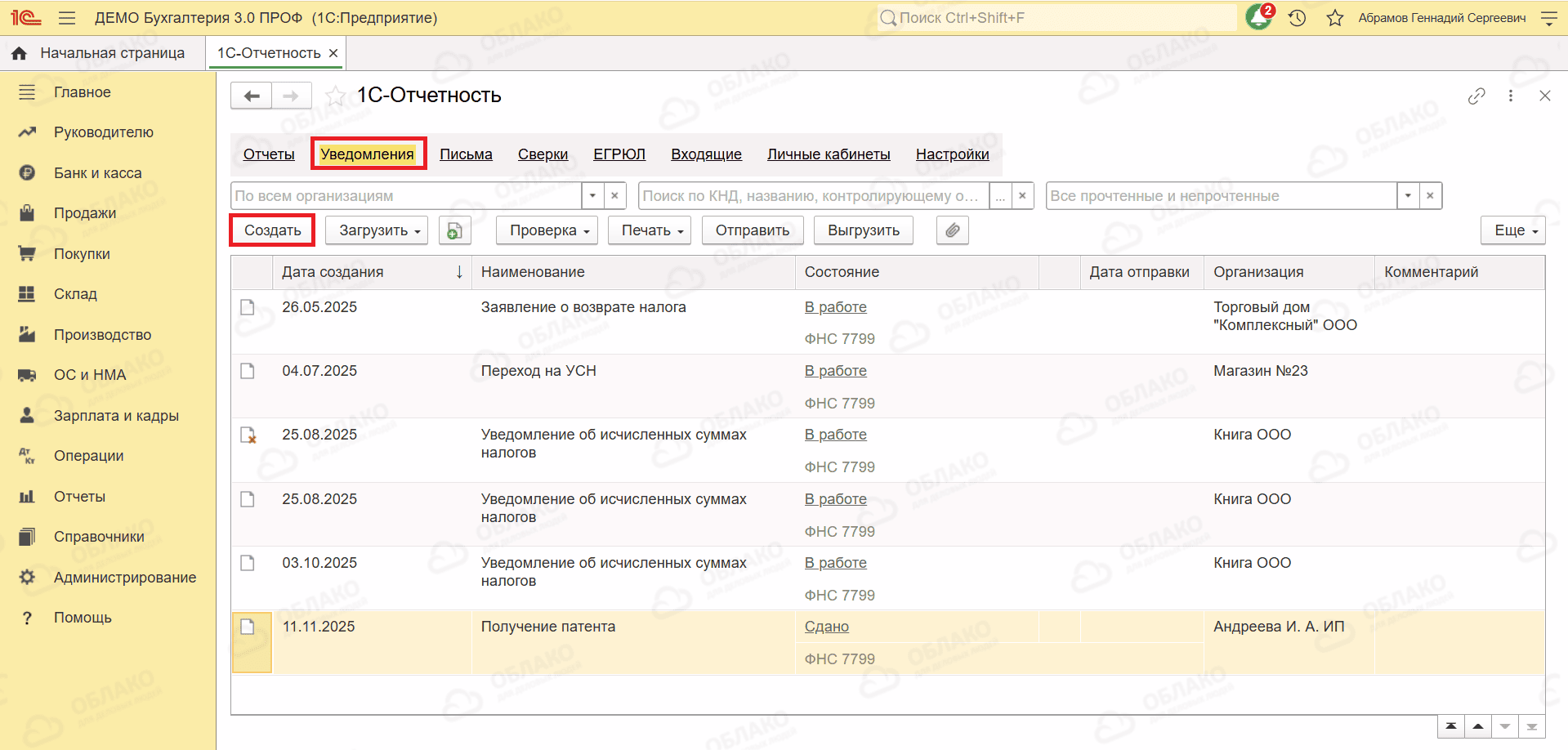
Task: Open the Еще dropdown menu
Action: (x=1512, y=230)
